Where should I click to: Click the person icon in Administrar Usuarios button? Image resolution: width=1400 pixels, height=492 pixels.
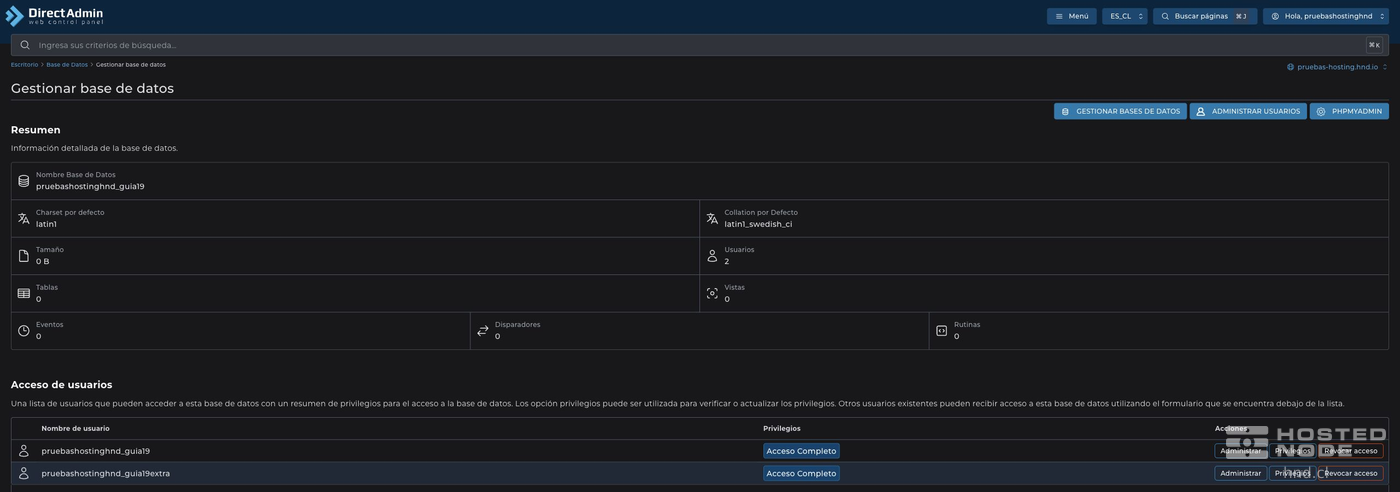point(1201,111)
